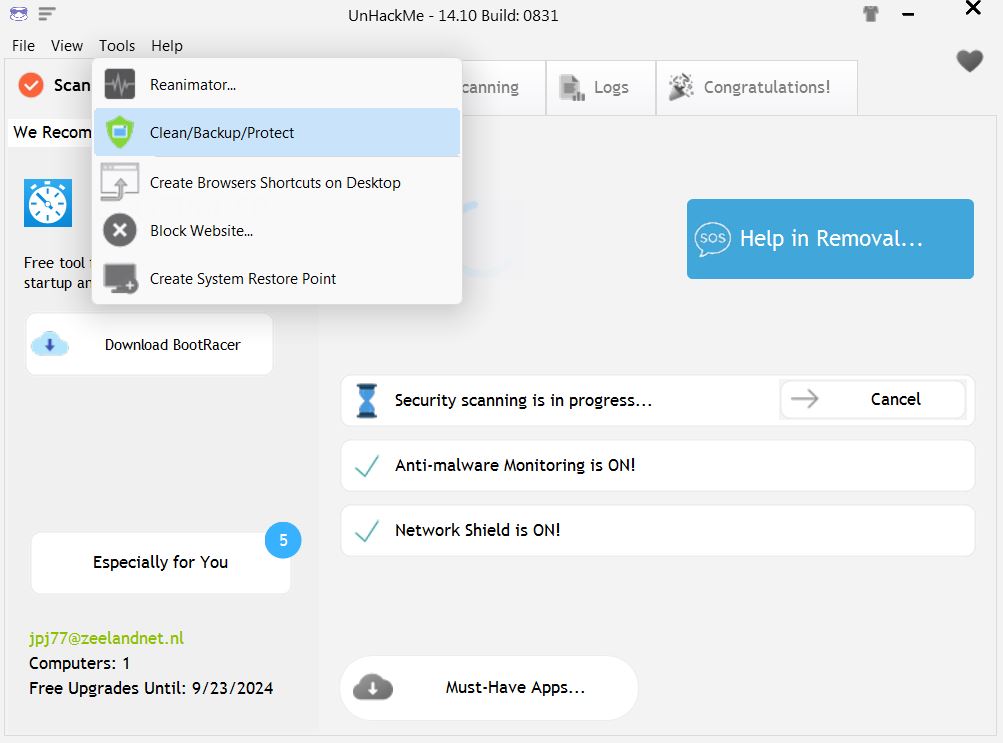Minimize the UnHackMe window
Image resolution: width=1003 pixels, height=743 pixels.
pos(908,14)
